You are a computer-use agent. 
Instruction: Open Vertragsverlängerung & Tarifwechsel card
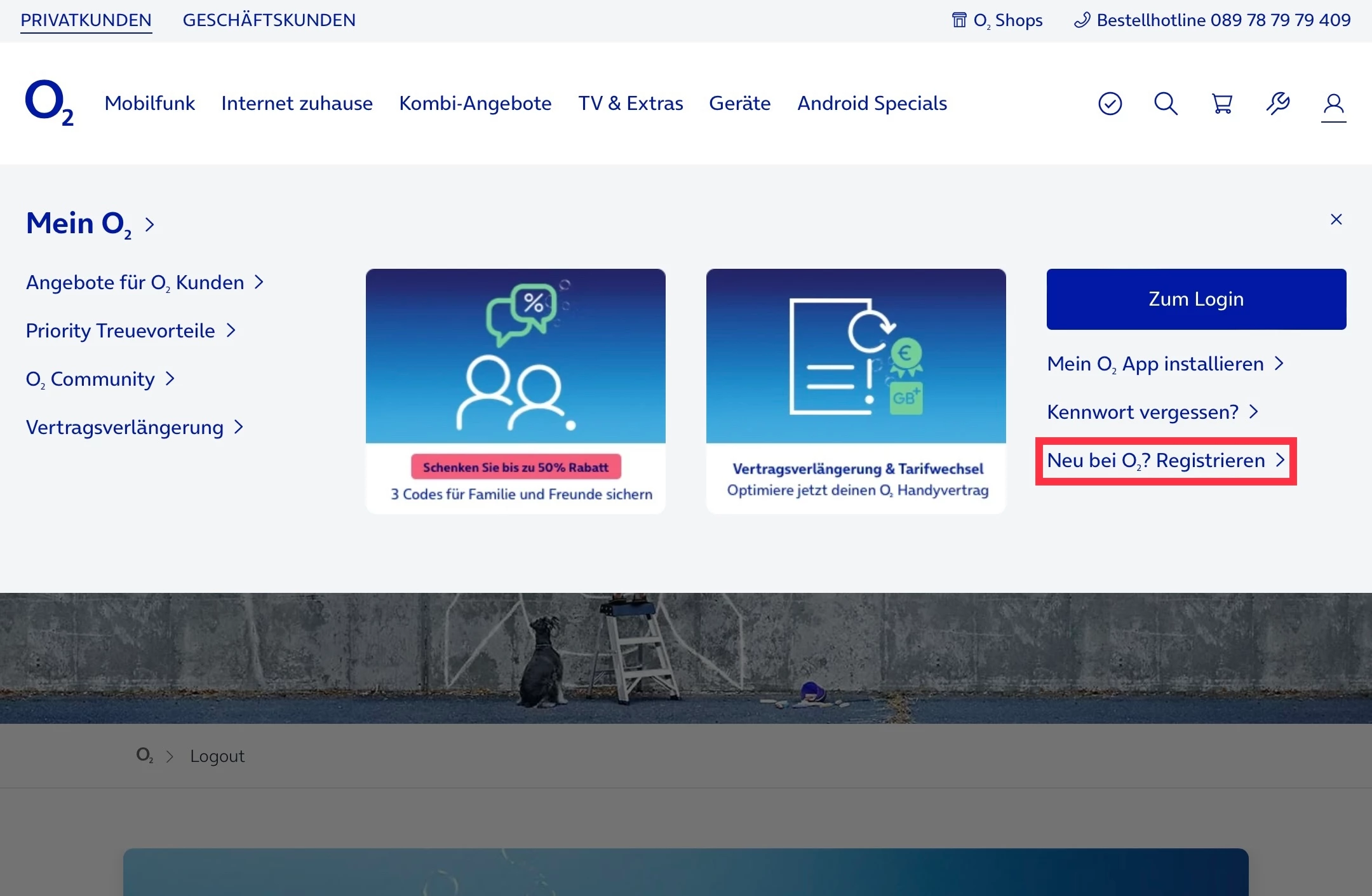click(856, 391)
